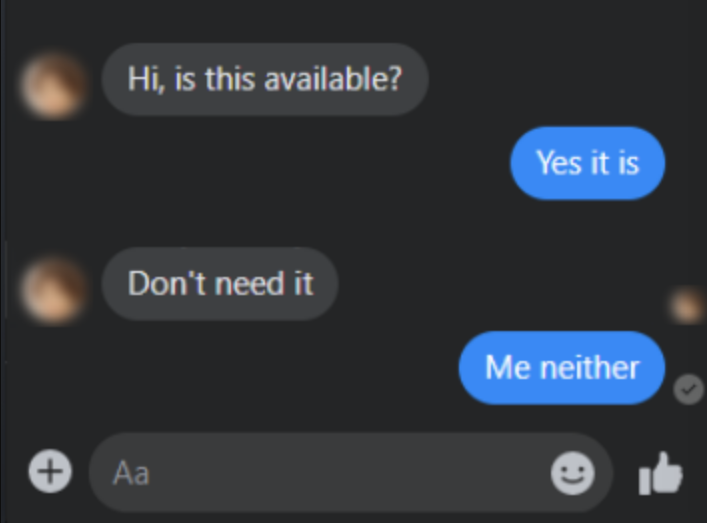Screen dimensions: 707x523
Task: Open more actions with the plus icon
Action: pos(50,471)
